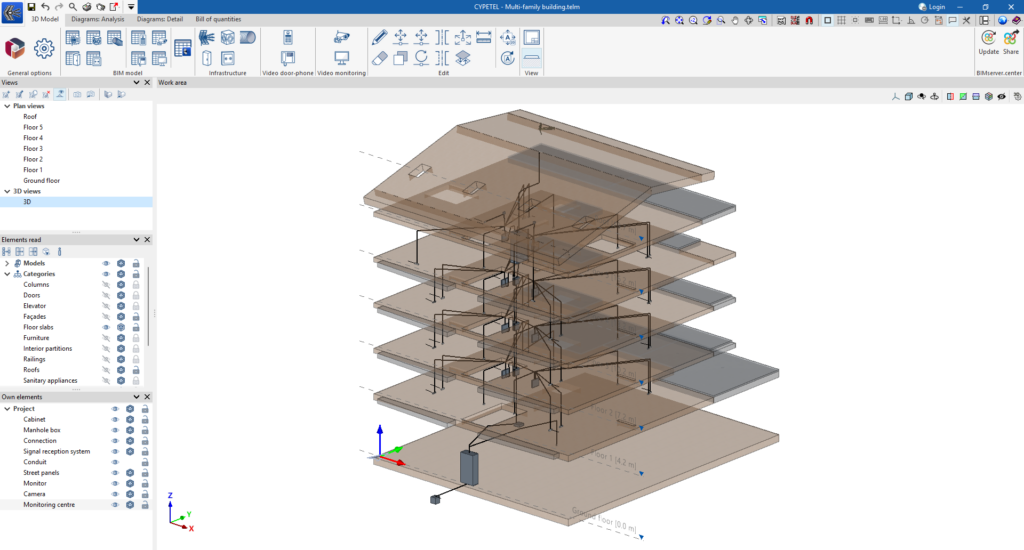Select the eraser delete tool
1024x550 pixels.
pos(379,59)
